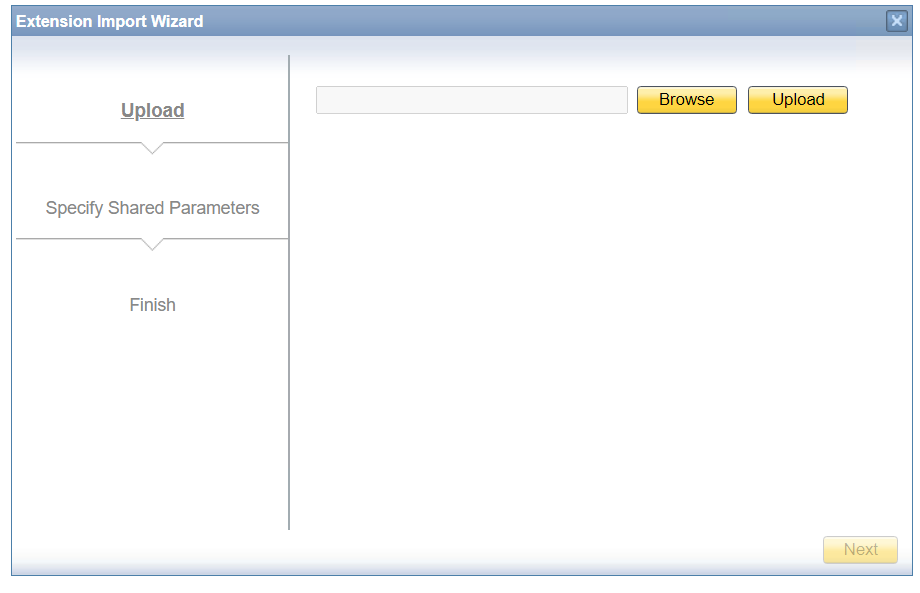Click the blank space right of Upload button
Viewport: 920px width, 593px height.
pos(878,100)
